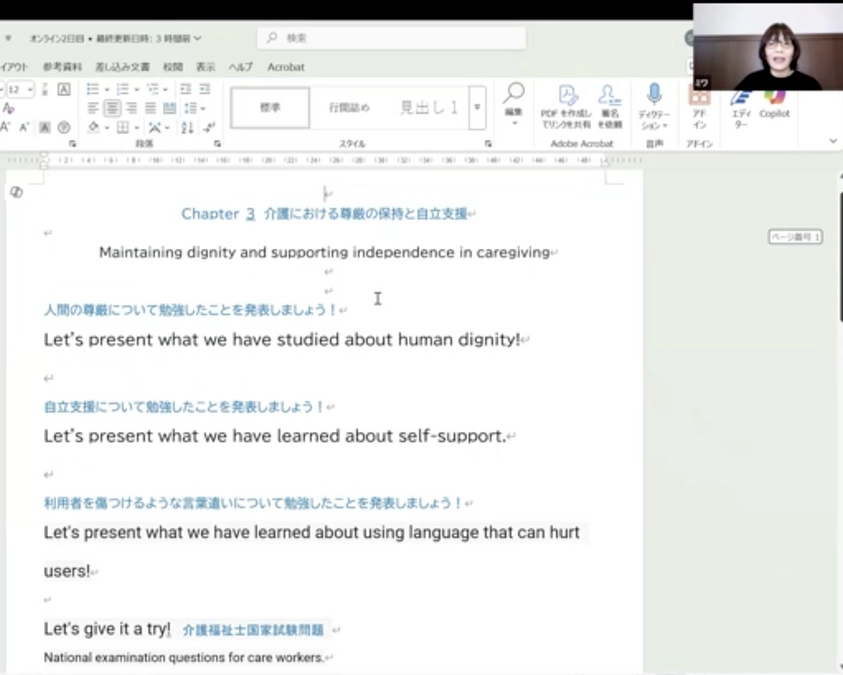Open the font size dropdown

coord(31,89)
